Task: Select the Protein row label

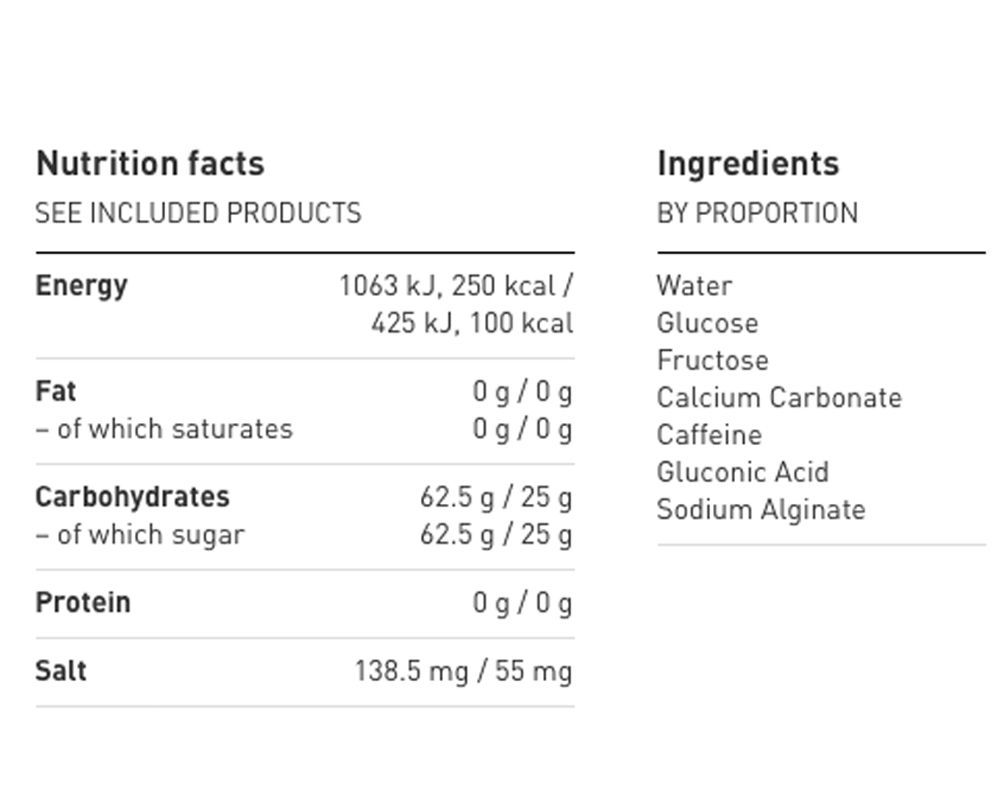Action: [x=83, y=603]
